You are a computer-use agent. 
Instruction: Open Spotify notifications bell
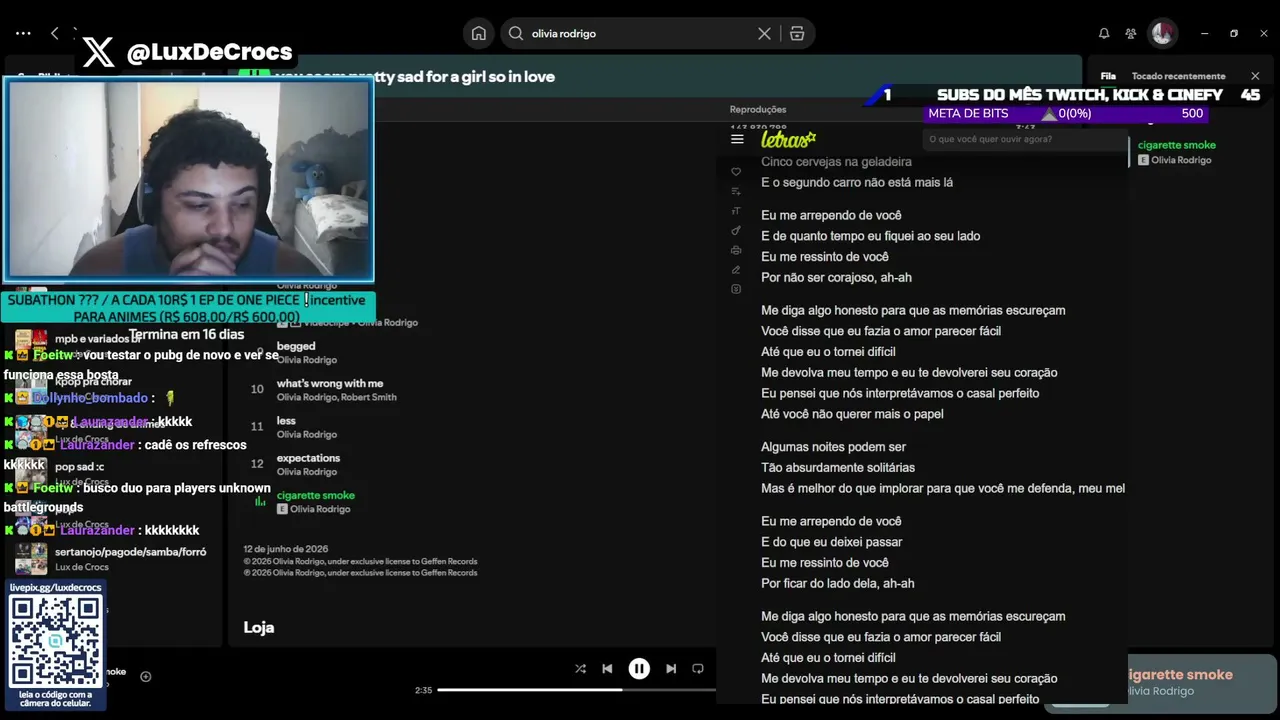(x=1104, y=33)
